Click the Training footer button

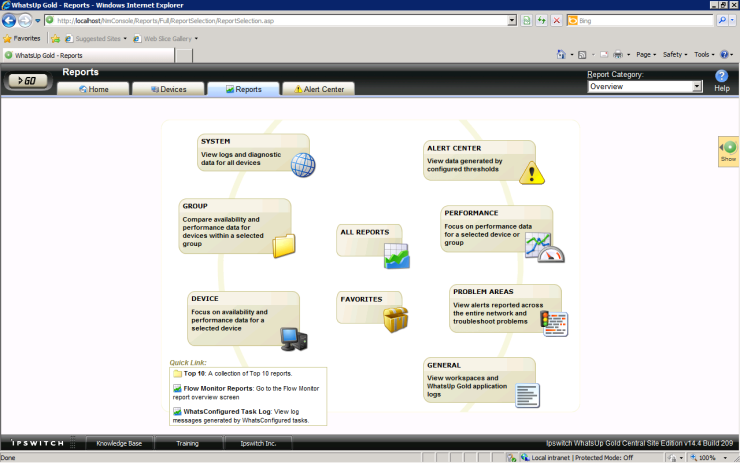tap(187, 444)
